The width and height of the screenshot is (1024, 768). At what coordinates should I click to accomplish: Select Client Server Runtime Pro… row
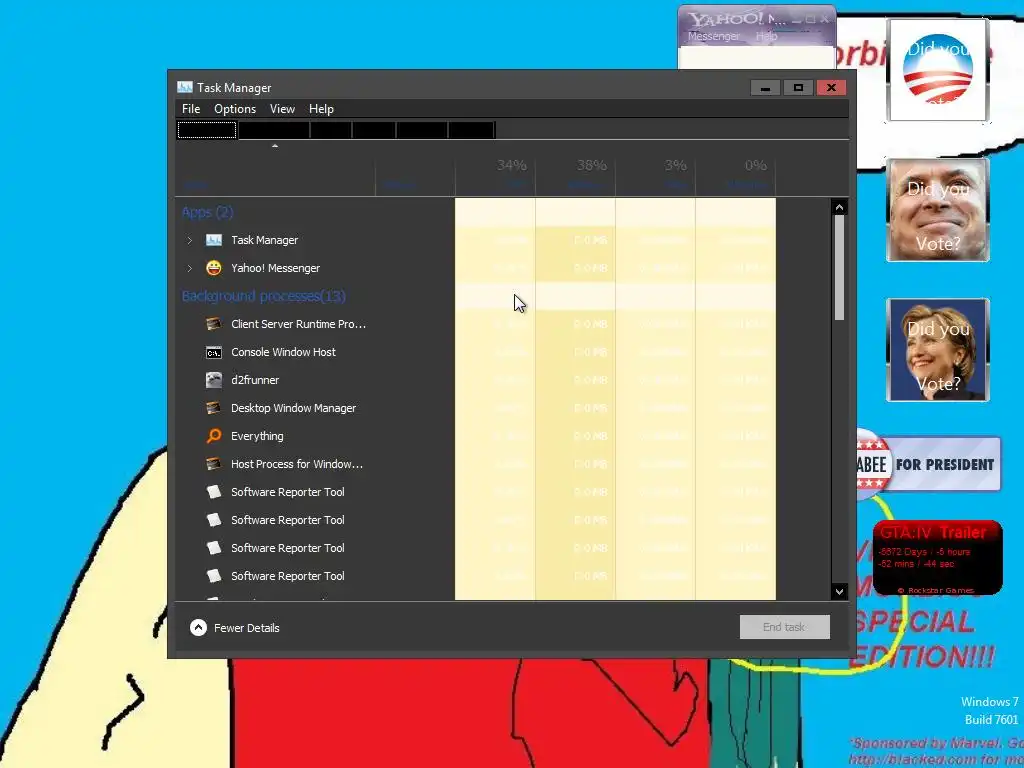coord(475,324)
